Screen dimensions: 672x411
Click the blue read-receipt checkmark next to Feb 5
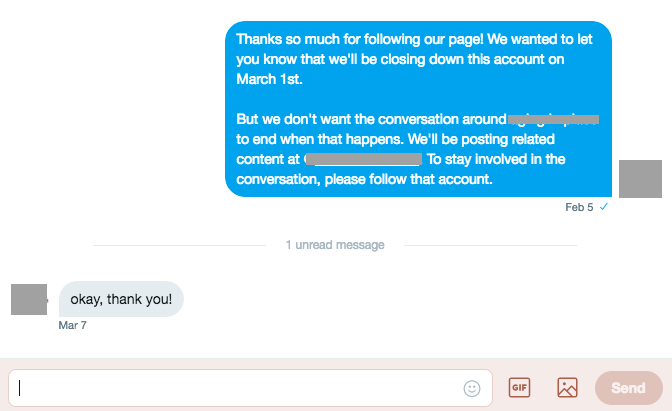coord(603,207)
